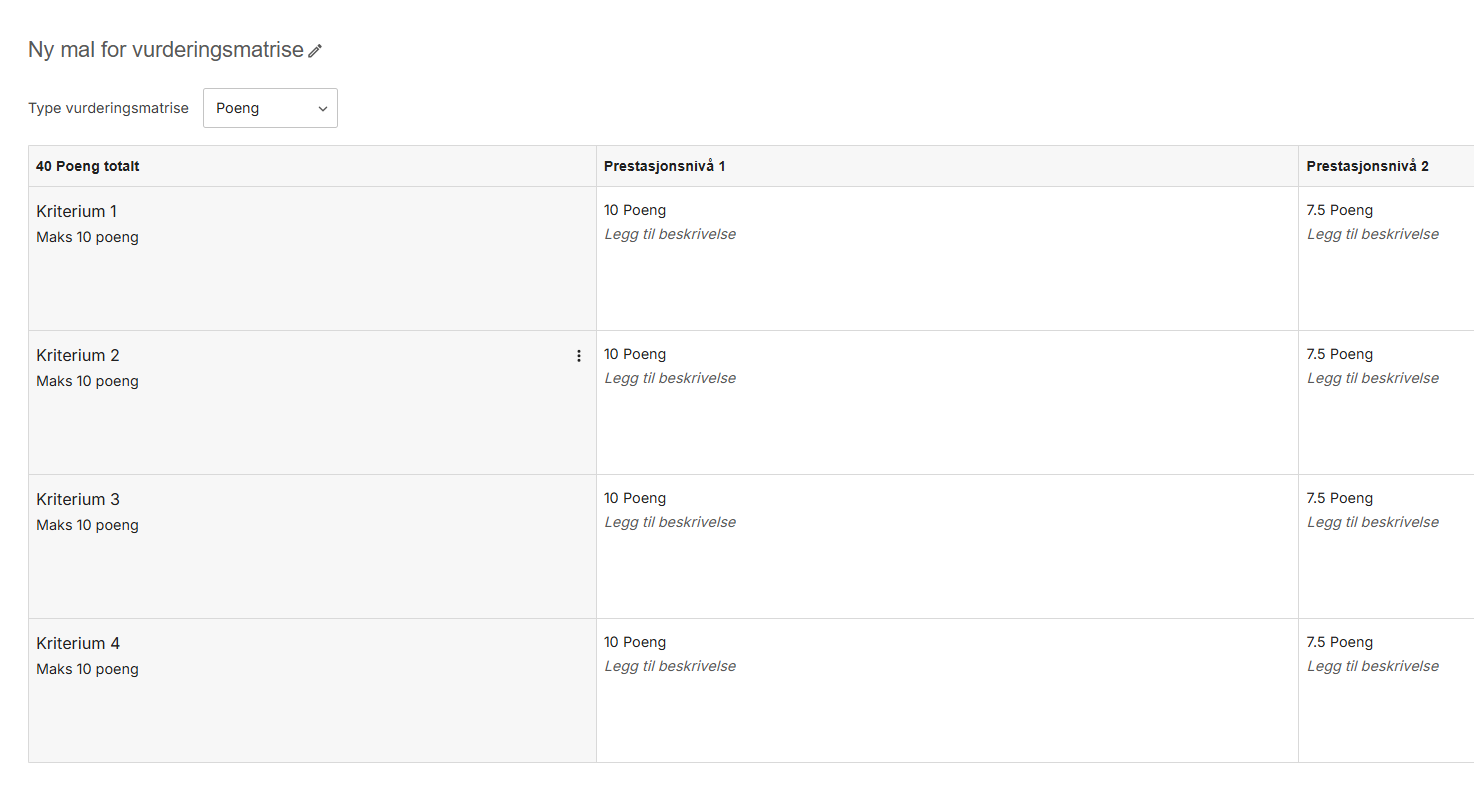
Task: Click the pencil icon to rename template
Action: [x=315, y=51]
